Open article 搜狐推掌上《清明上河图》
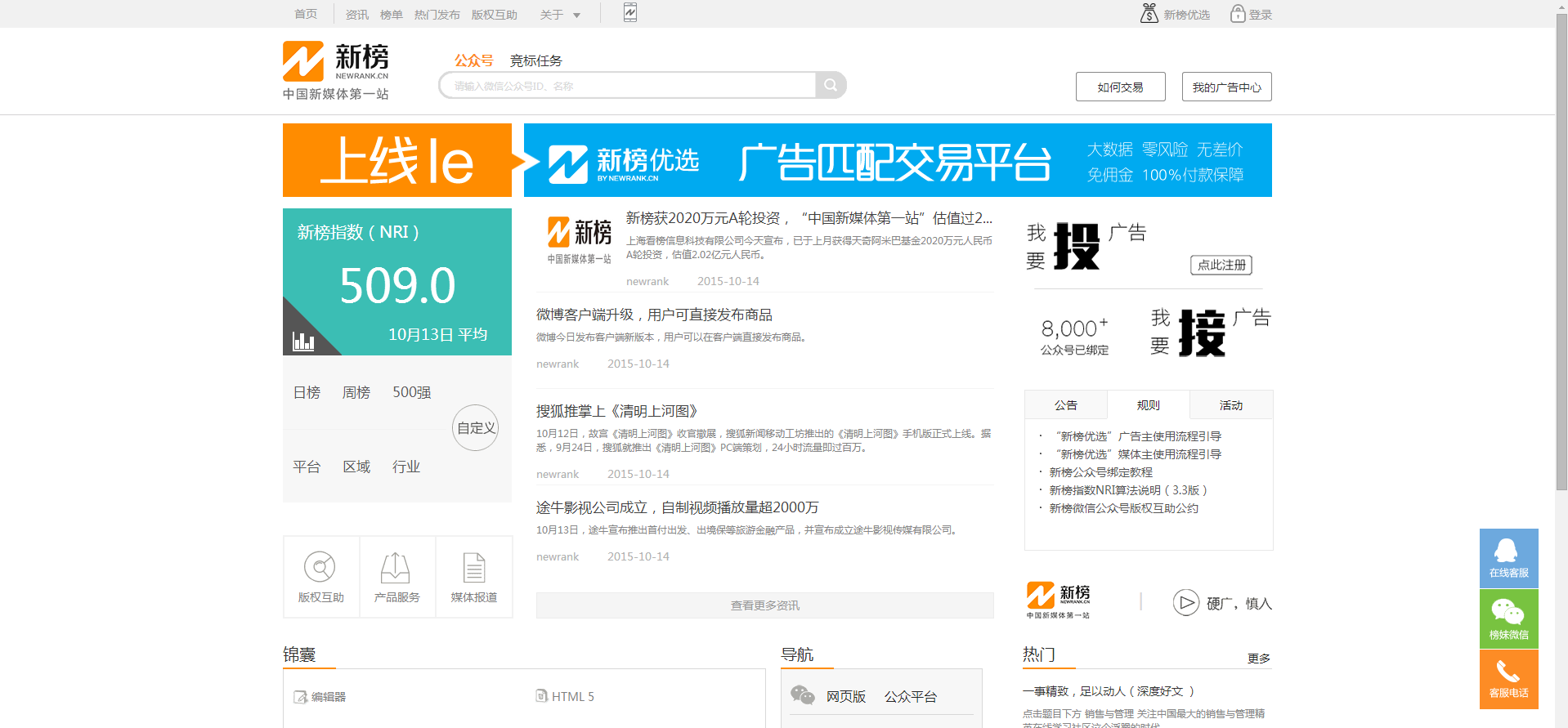Image resolution: width=1568 pixels, height=728 pixels. click(617, 411)
